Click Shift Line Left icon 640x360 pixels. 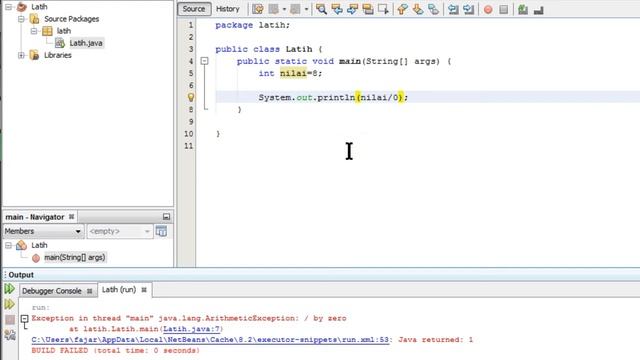click(453, 9)
